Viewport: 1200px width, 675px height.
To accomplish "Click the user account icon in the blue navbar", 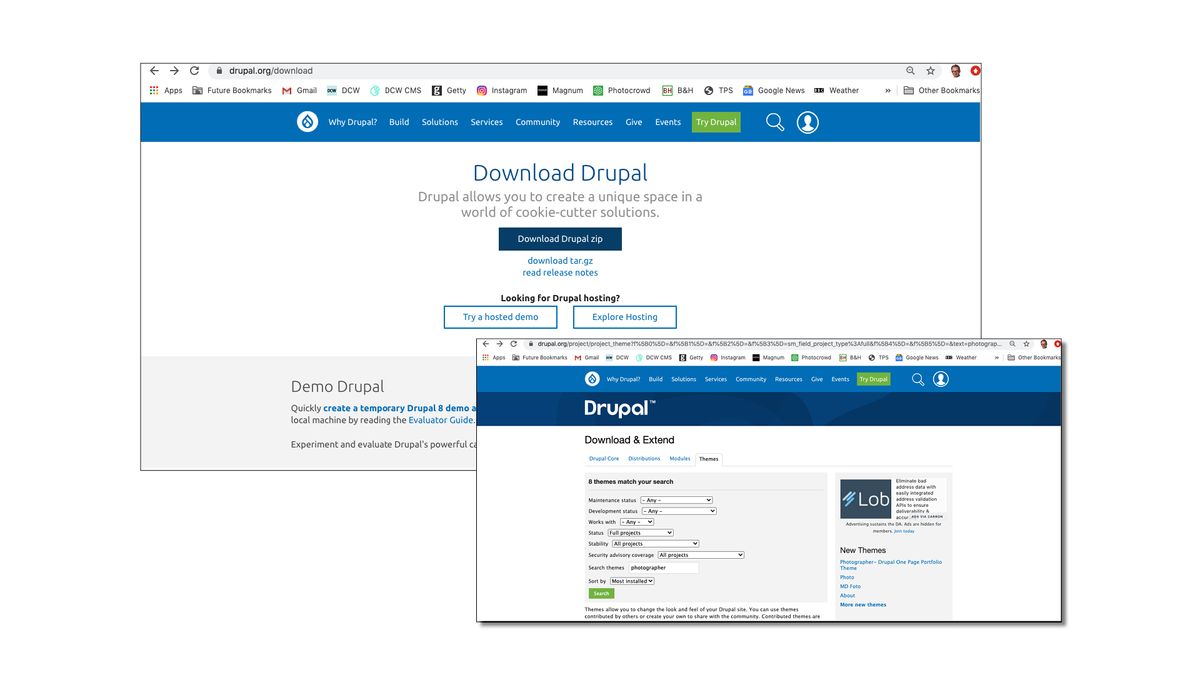I will click(x=808, y=121).
